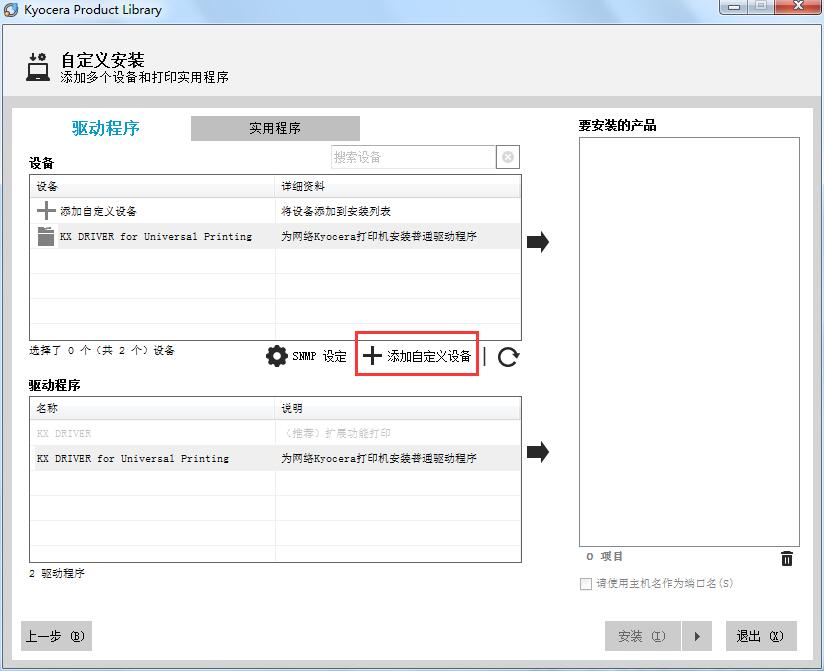Click the 退出 exit button
The width and height of the screenshot is (824, 671).
point(760,636)
